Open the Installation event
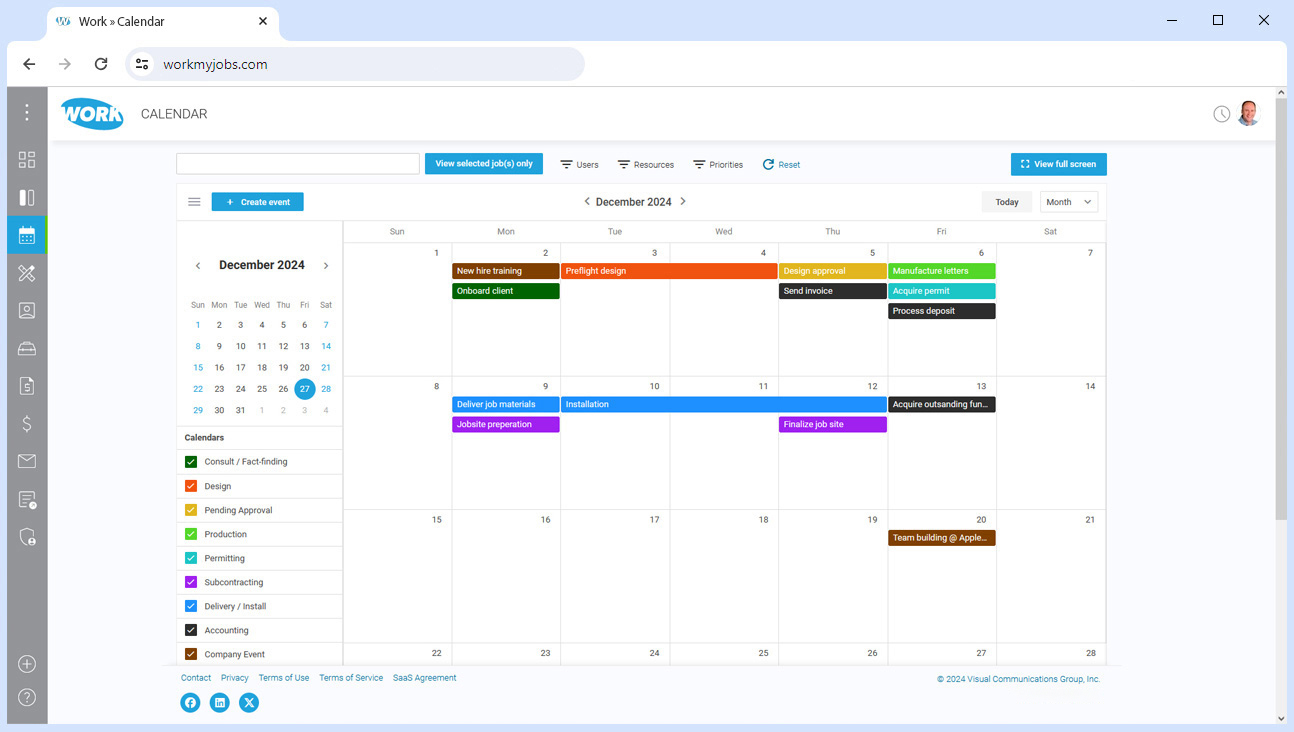The width and height of the screenshot is (1294, 732). click(x=724, y=404)
